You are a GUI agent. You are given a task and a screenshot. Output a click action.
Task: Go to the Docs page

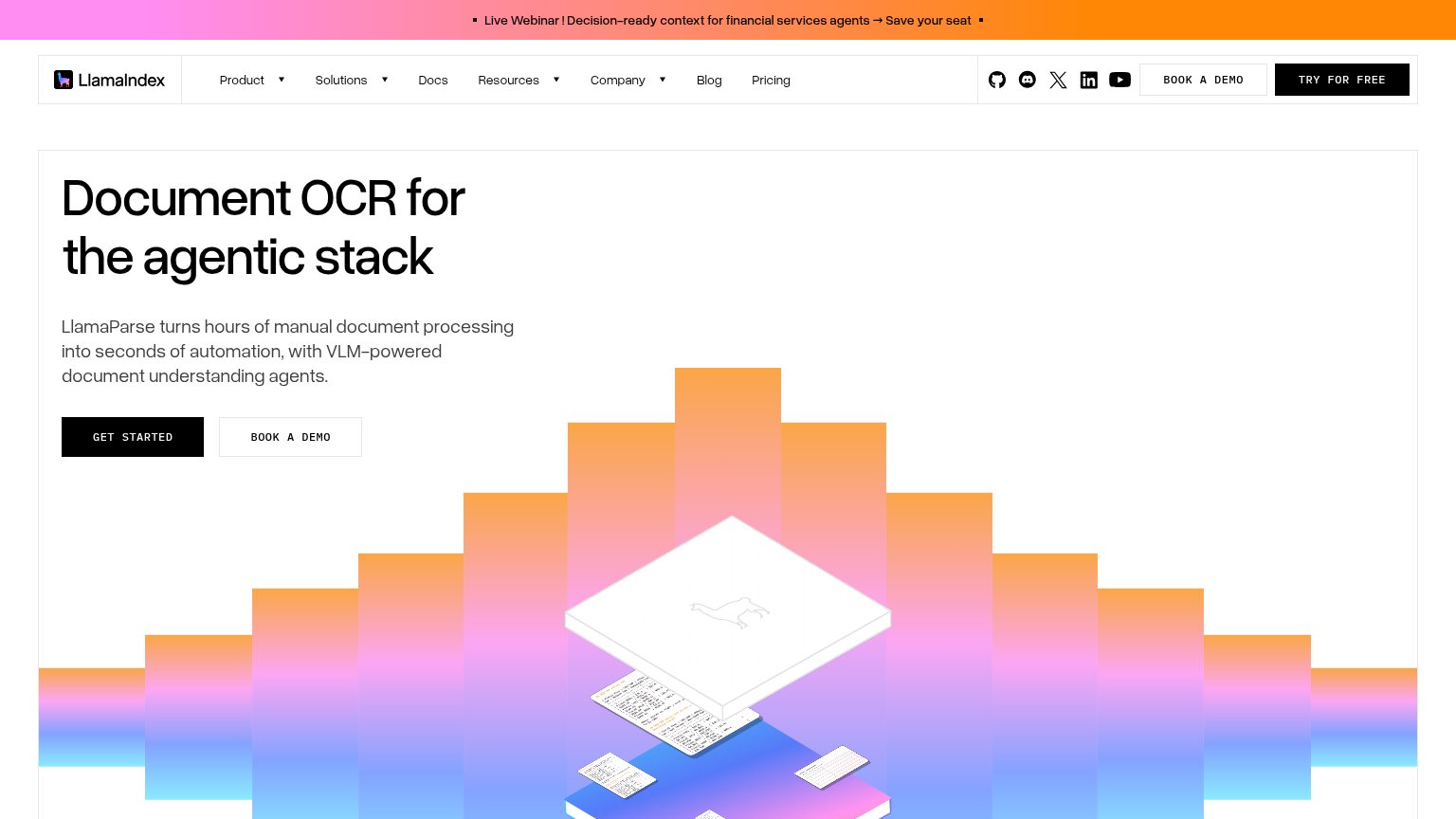click(x=433, y=80)
